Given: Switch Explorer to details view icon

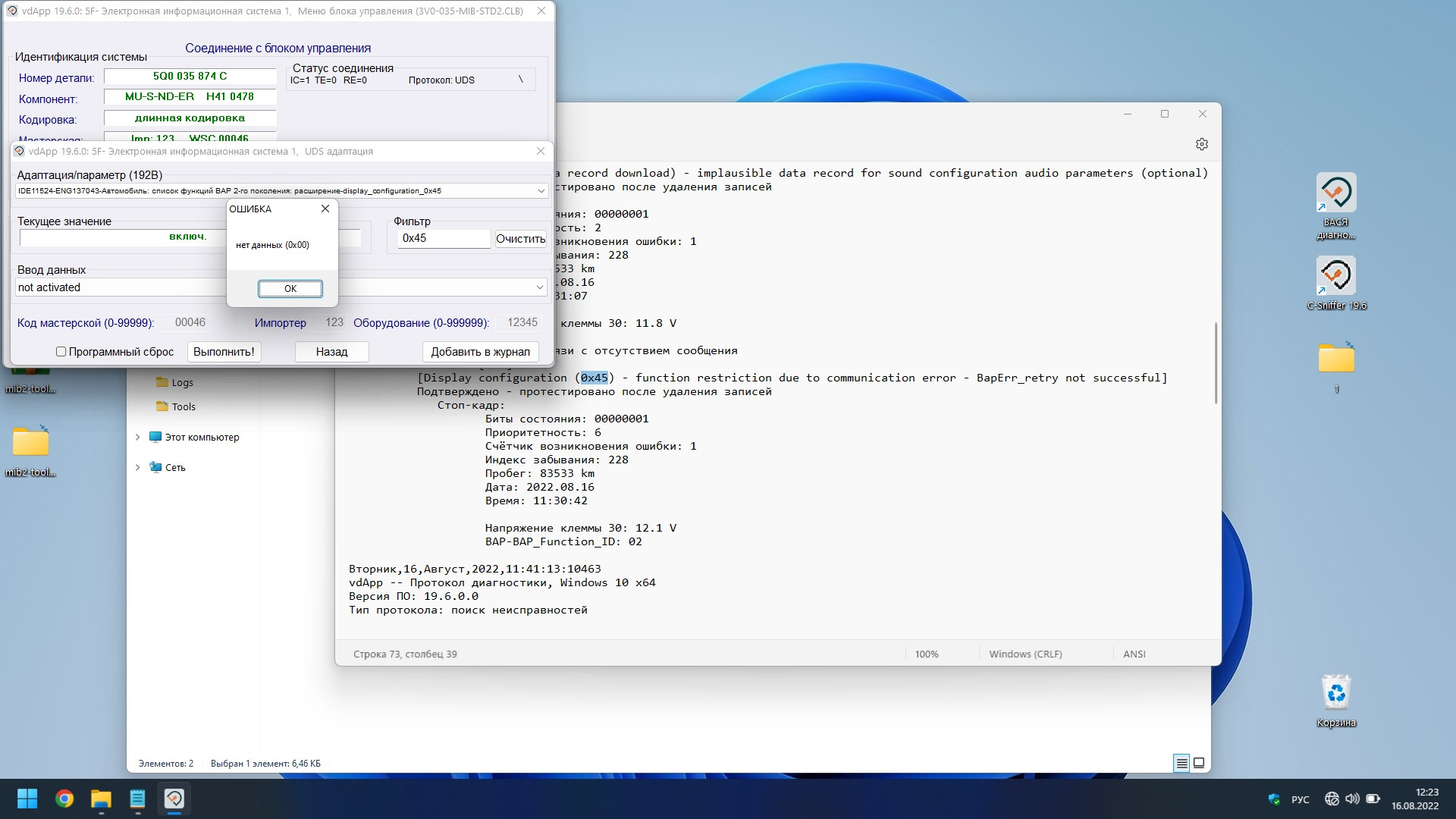Looking at the screenshot, I should click(1181, 763).
